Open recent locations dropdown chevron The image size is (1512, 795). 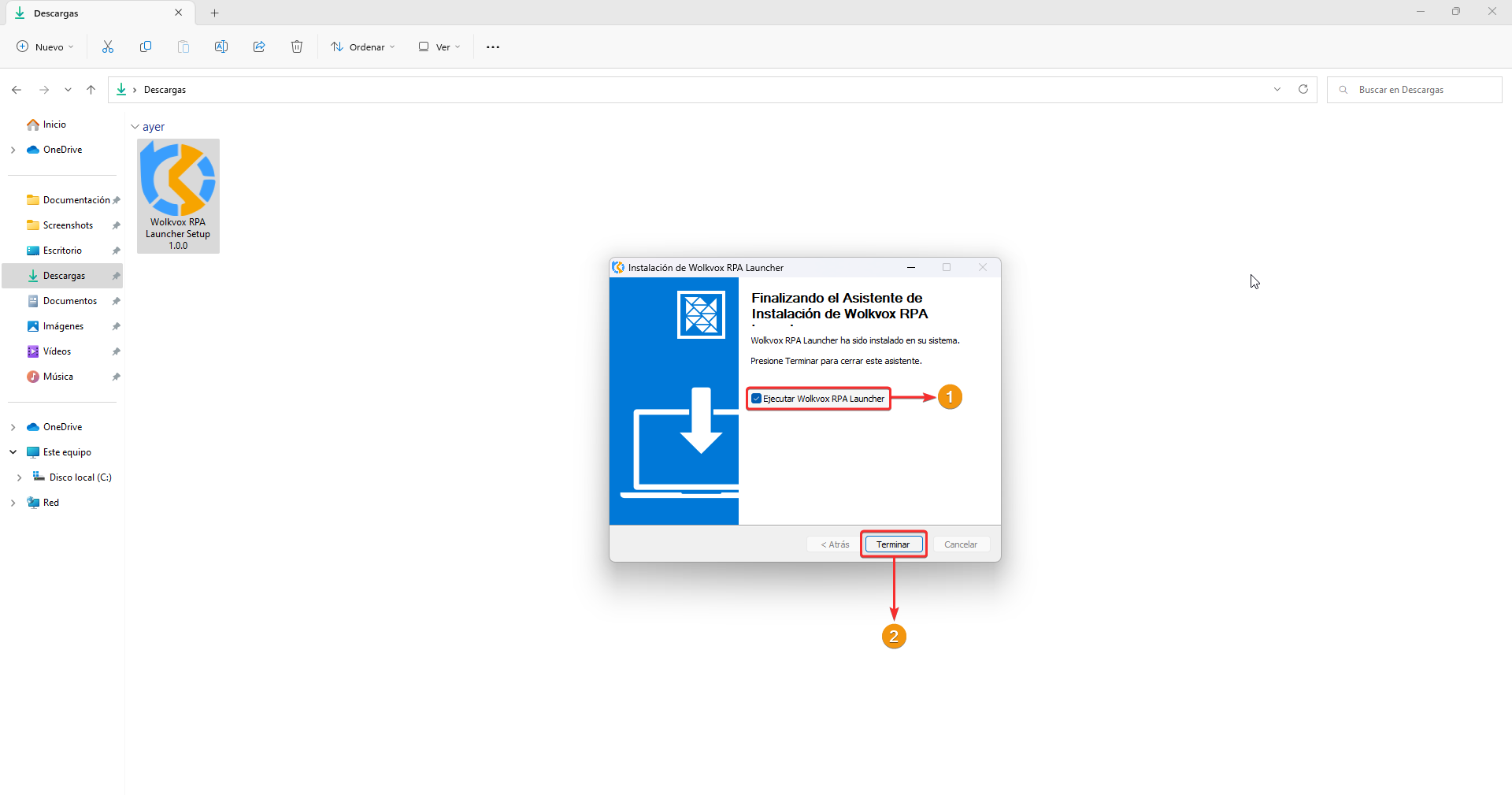point(69,90)
